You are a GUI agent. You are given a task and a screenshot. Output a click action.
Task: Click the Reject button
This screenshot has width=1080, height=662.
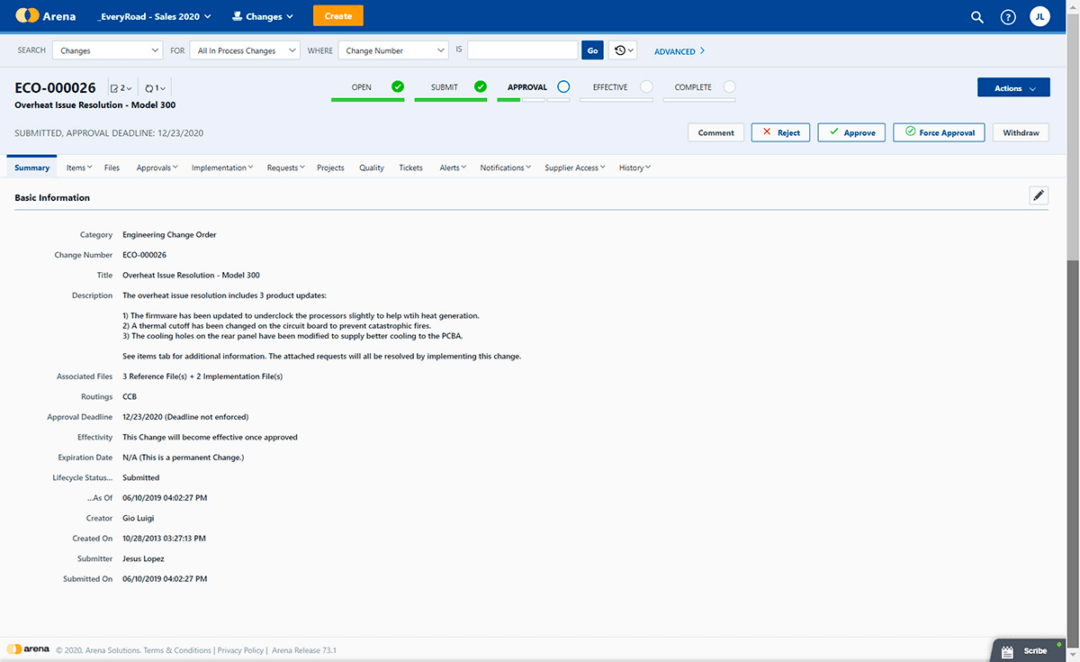780,133
